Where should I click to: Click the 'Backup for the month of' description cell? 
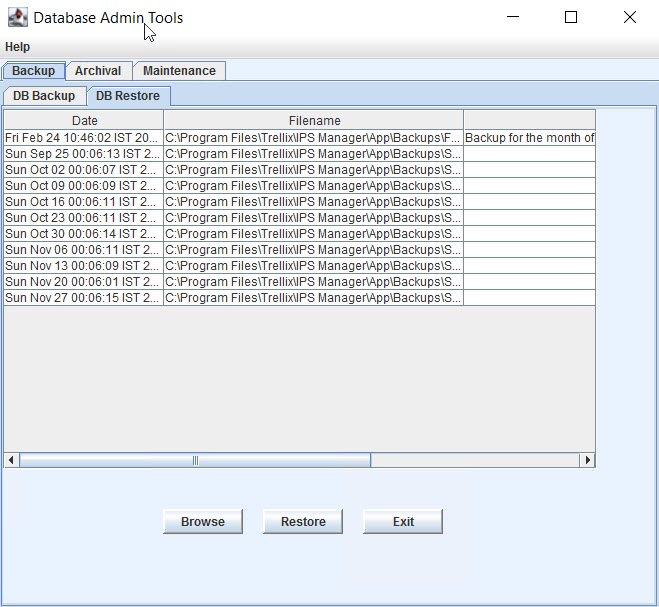(x=530, y=138)
